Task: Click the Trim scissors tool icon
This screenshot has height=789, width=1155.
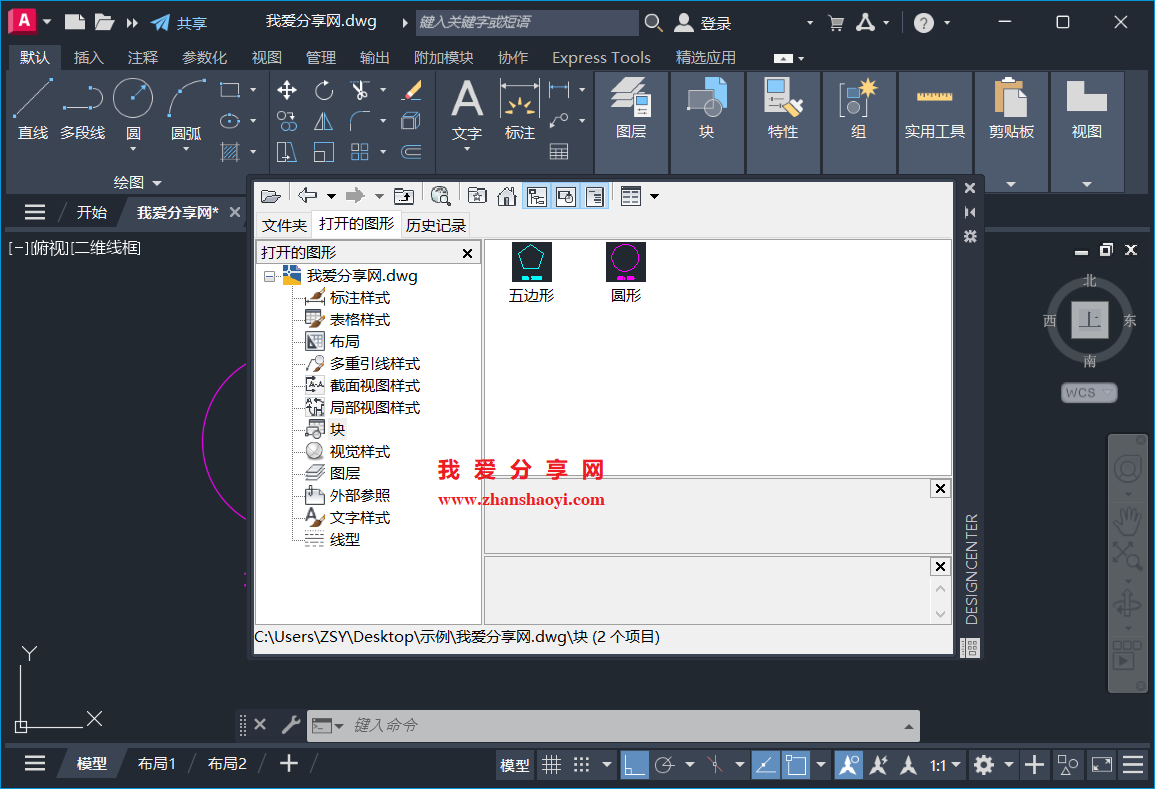Action: click(359, 91)
